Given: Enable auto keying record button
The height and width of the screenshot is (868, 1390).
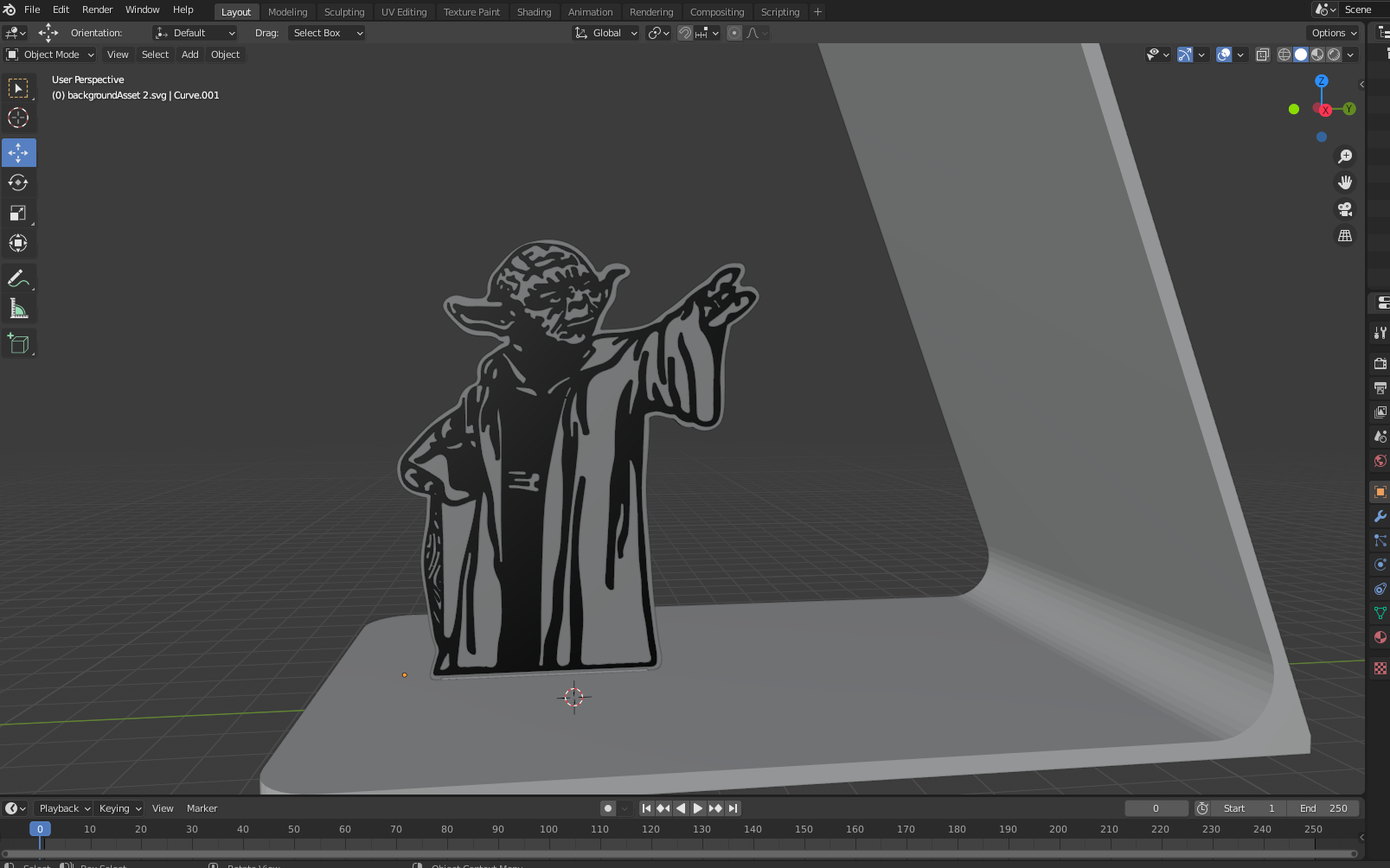Looking at the screenshot, I should (608, 808).
